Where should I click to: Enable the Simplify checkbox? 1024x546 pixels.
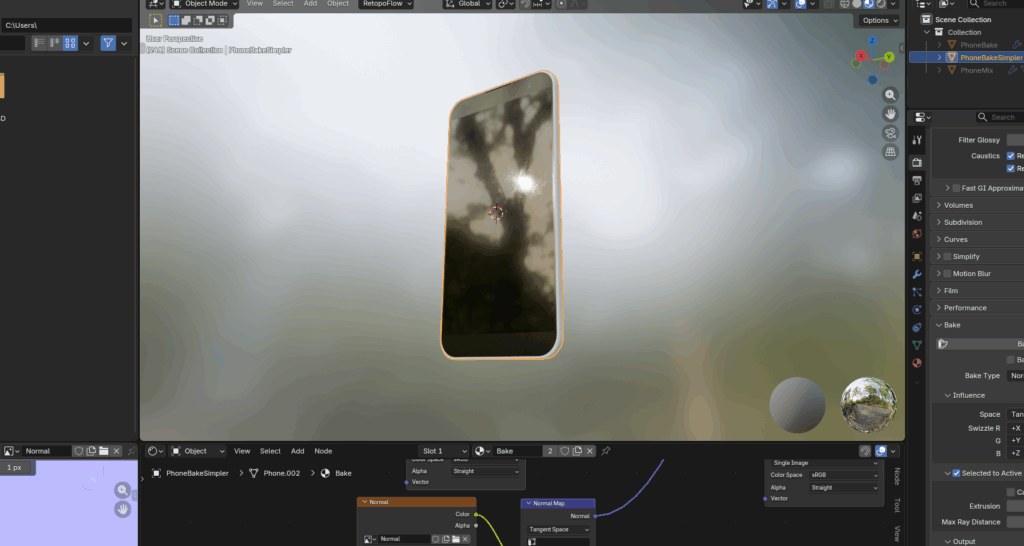coord(947,257)
